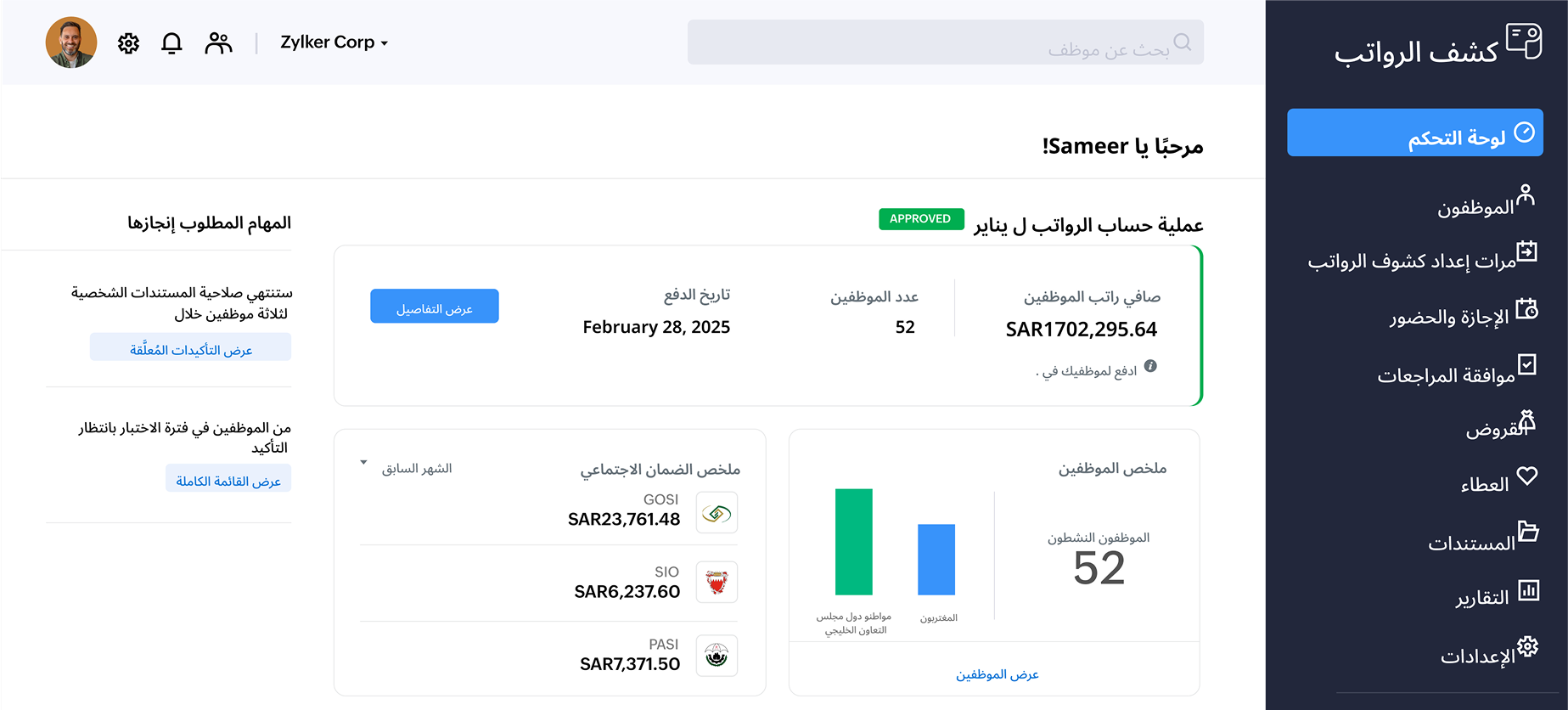This screenshot has height=710, width=1568.
Task: Click the users group icon in header
Action: [218, 43]
